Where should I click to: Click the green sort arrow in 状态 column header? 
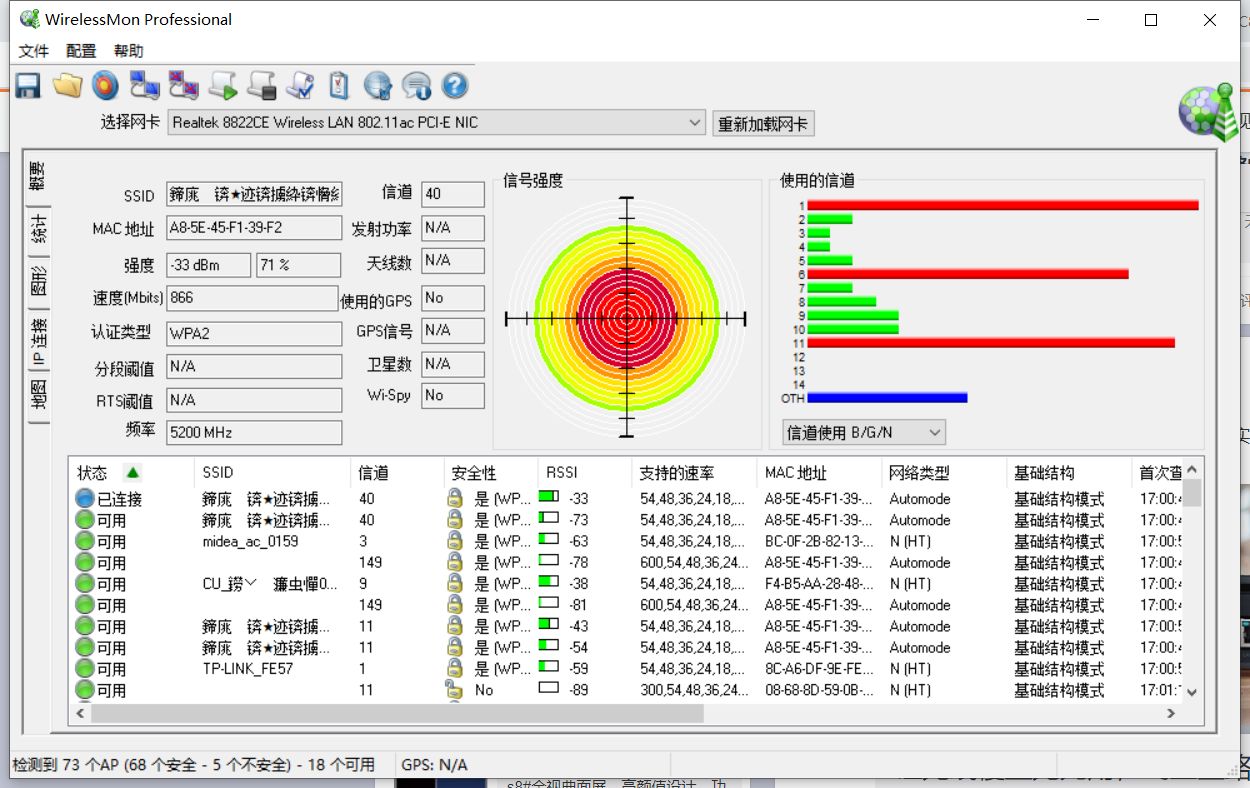[132, 473]
